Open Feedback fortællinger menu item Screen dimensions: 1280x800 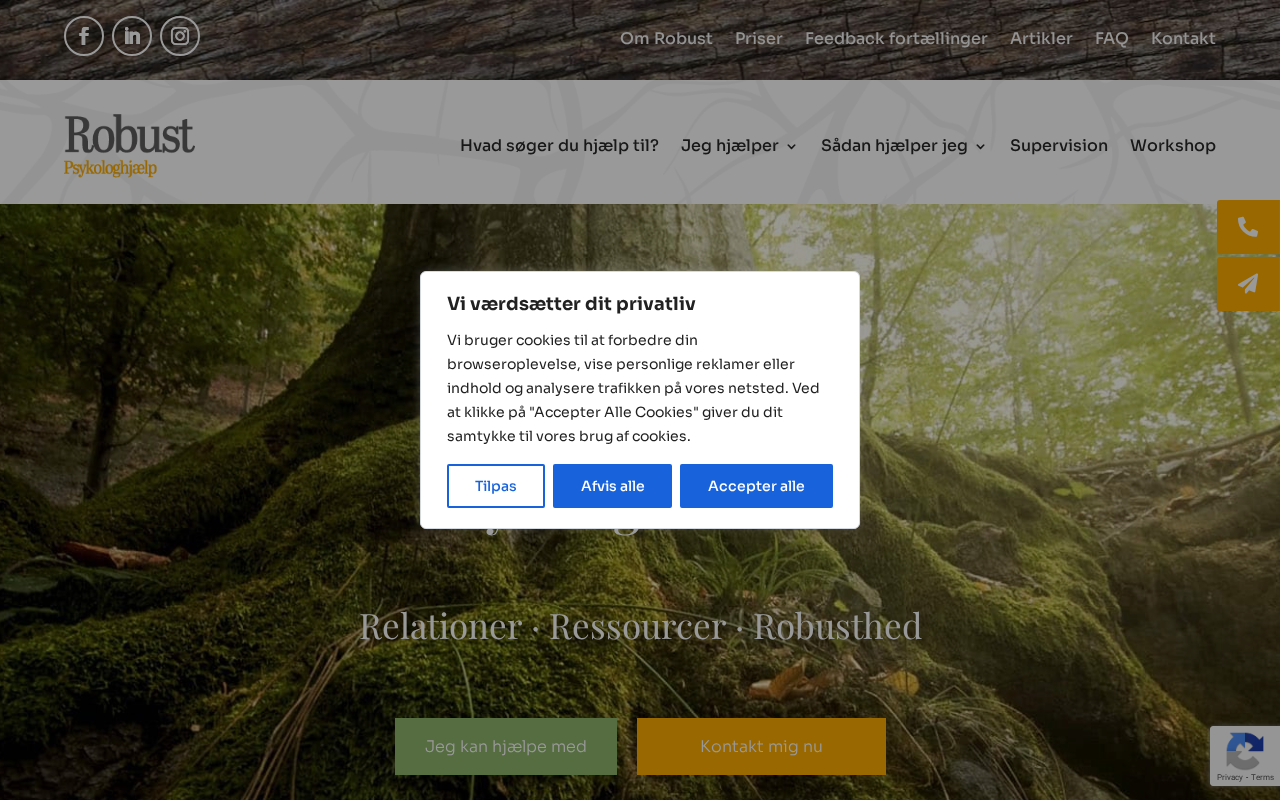click(x=896, y=38)
